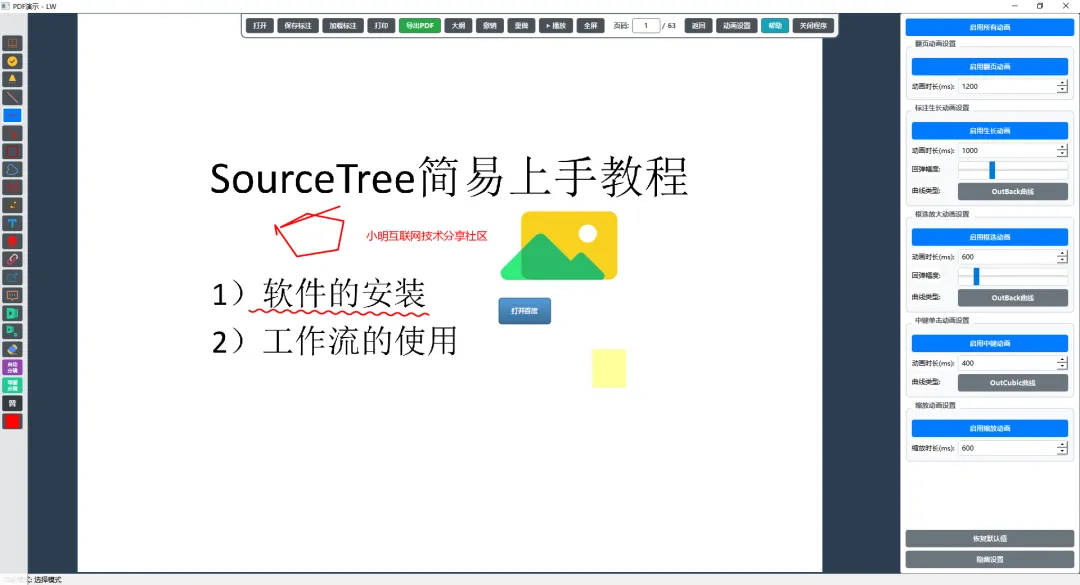The image size is (1080, 585).
Task: Select the eraser tool
Action: coord(12,349)
